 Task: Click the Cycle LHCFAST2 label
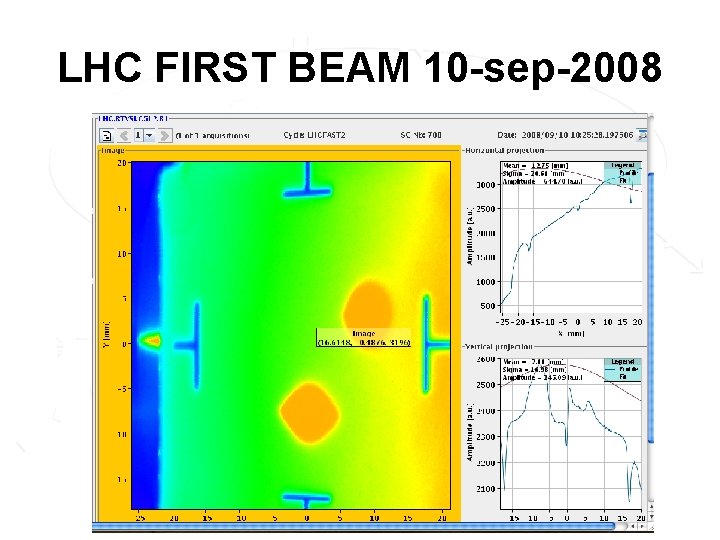(x=315, y=135)
